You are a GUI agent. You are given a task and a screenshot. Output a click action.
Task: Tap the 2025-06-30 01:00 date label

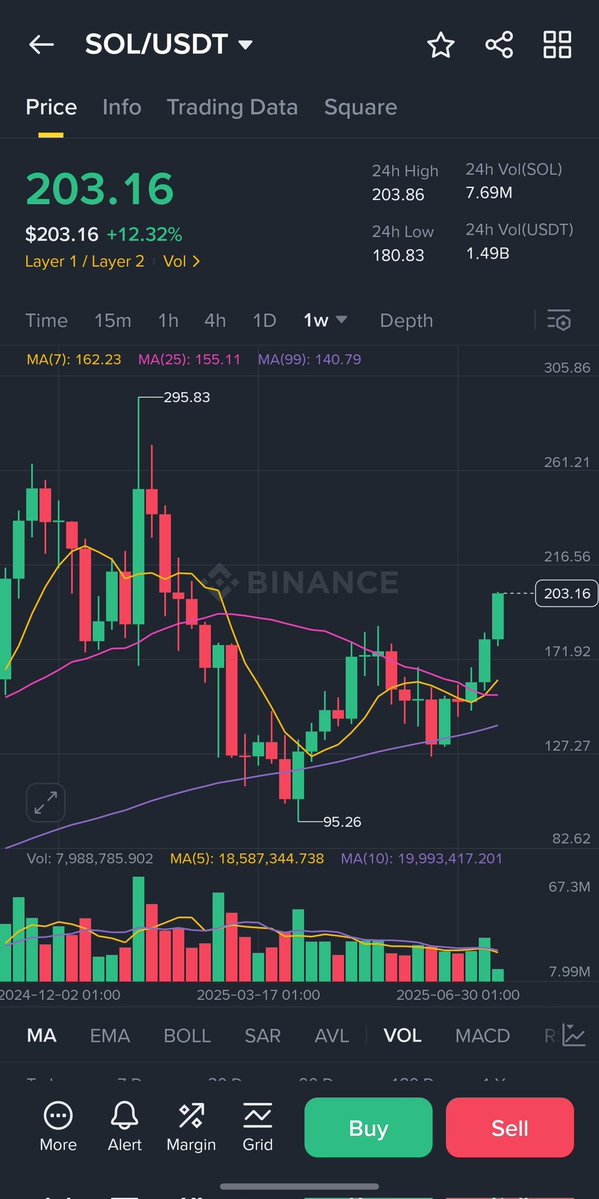pyautogui.click(x=457, y=995)
